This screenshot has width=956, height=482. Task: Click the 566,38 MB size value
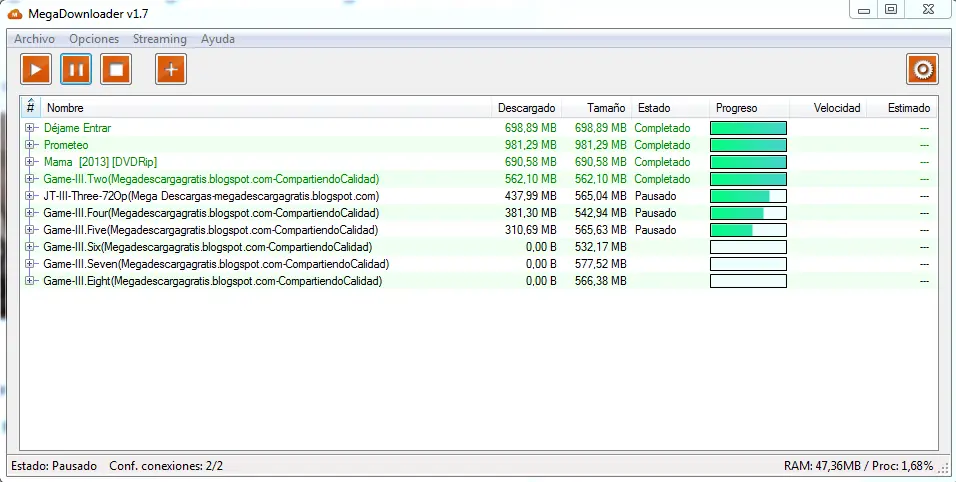point(601,281)
